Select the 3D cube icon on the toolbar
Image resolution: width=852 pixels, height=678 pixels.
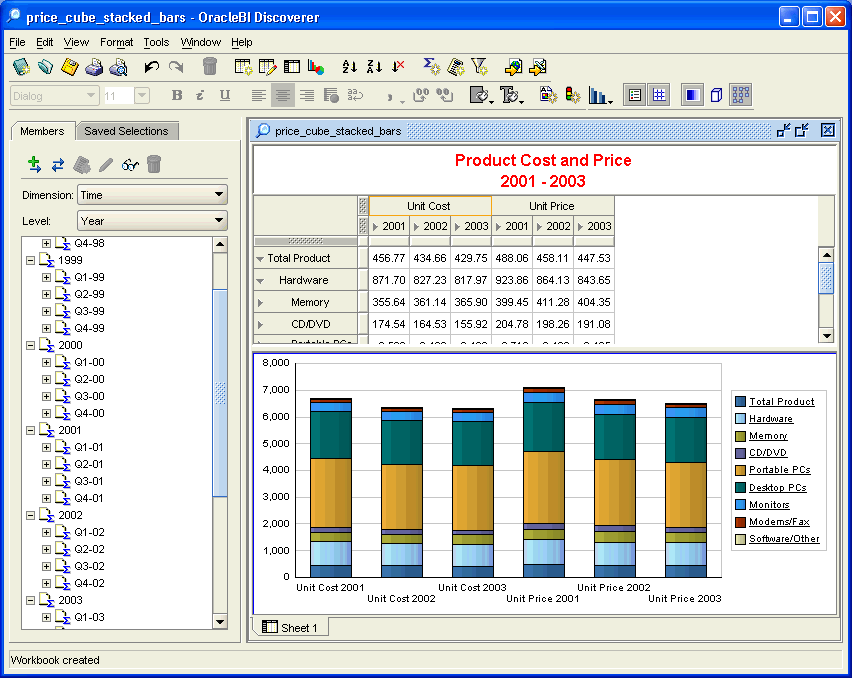click(716, 94)
